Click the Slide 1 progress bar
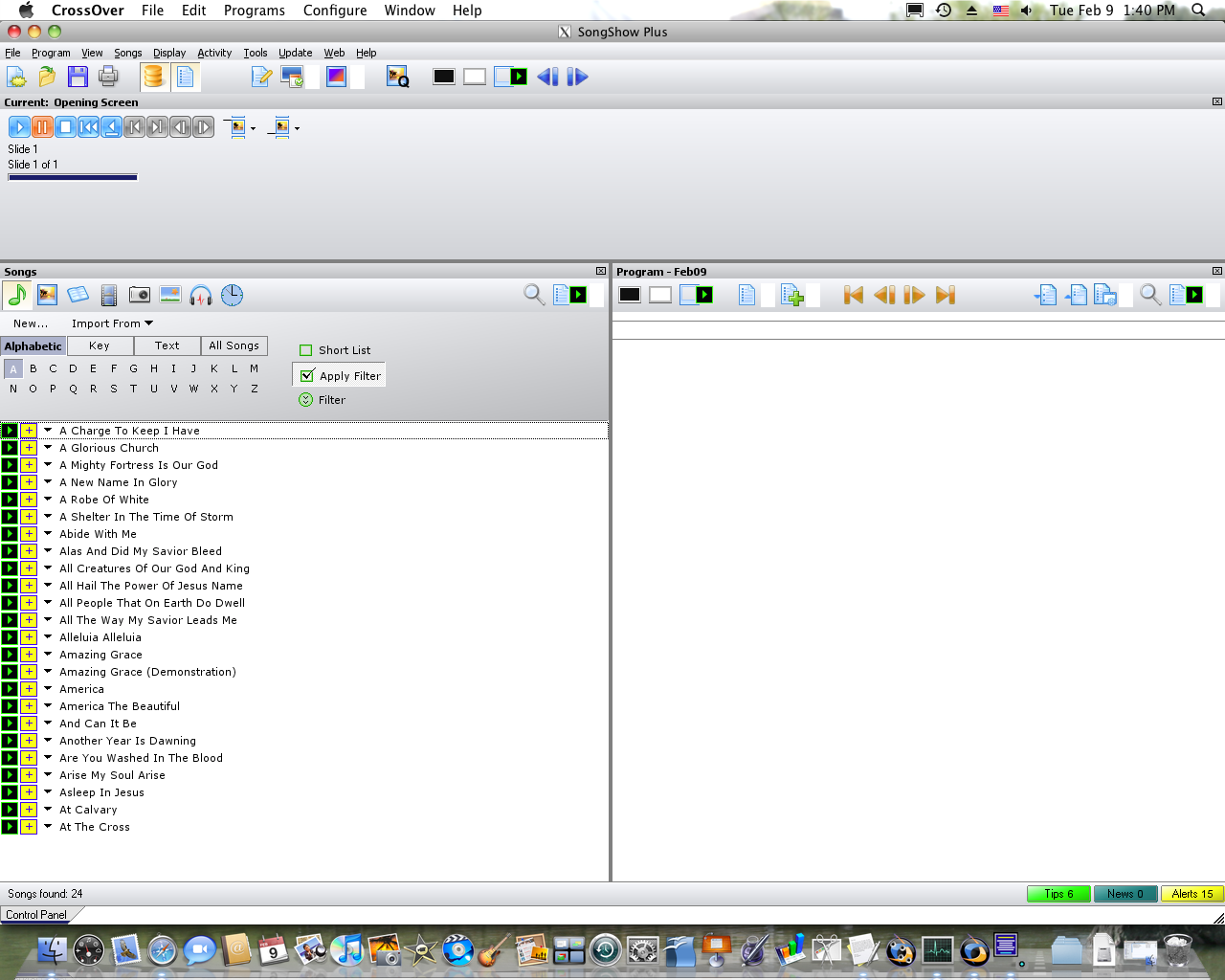The image size is (1225, 980). 72,176
